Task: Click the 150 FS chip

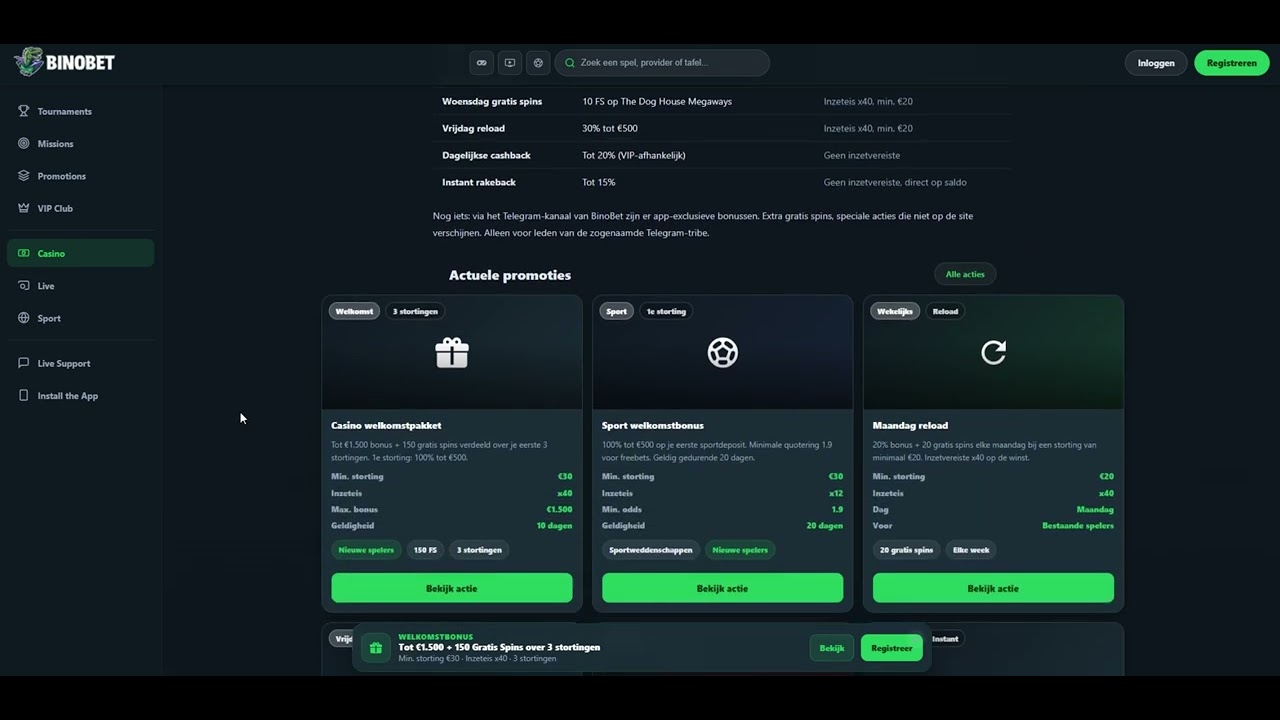Action: [x=425, y=550]
